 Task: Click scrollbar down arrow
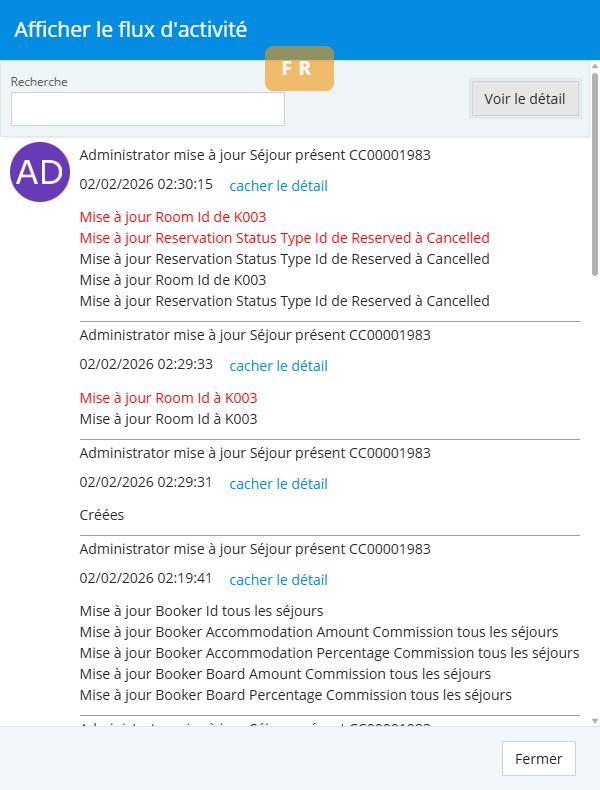click(595, 720)
